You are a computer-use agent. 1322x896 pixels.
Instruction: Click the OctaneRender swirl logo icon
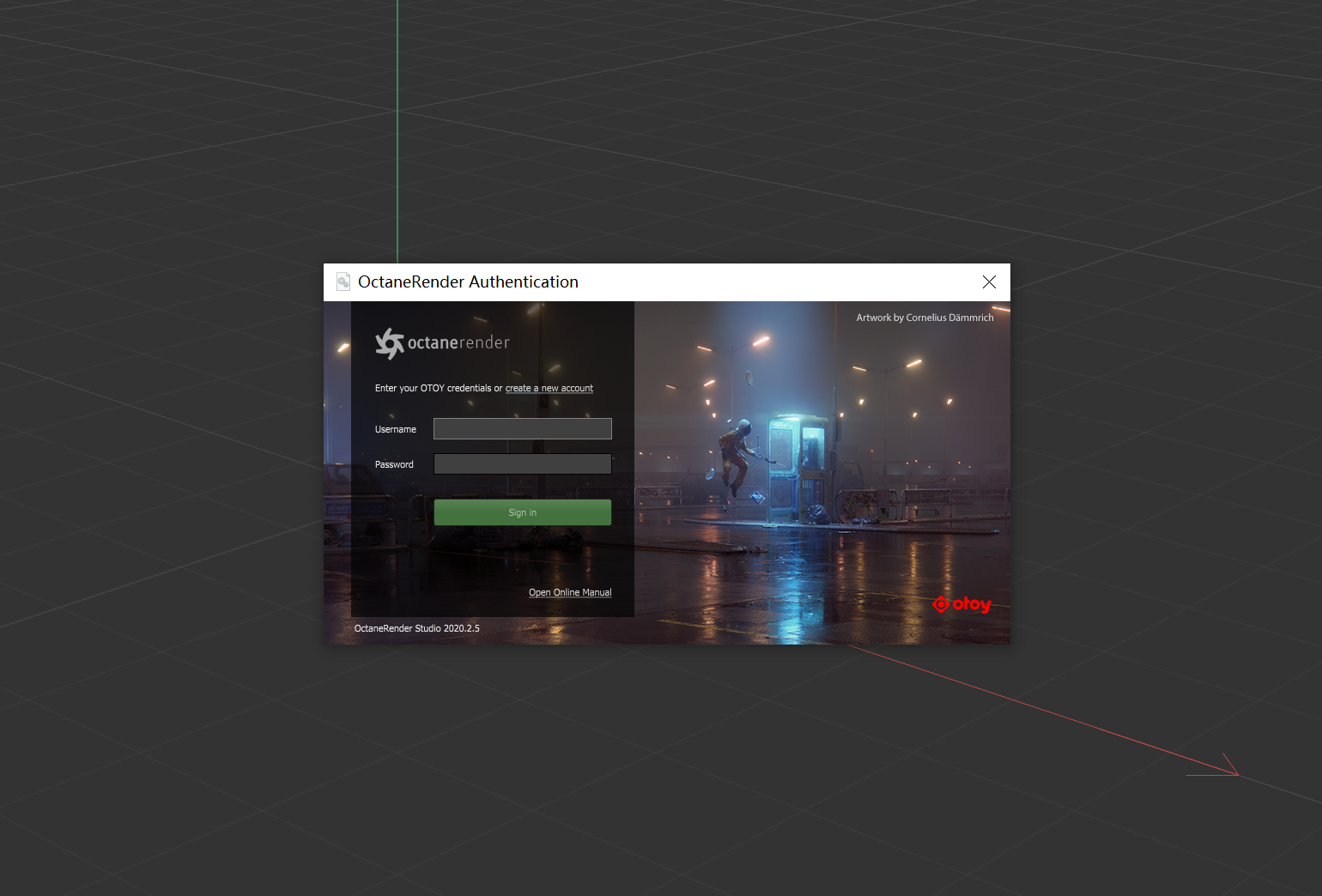pos(389,343)
